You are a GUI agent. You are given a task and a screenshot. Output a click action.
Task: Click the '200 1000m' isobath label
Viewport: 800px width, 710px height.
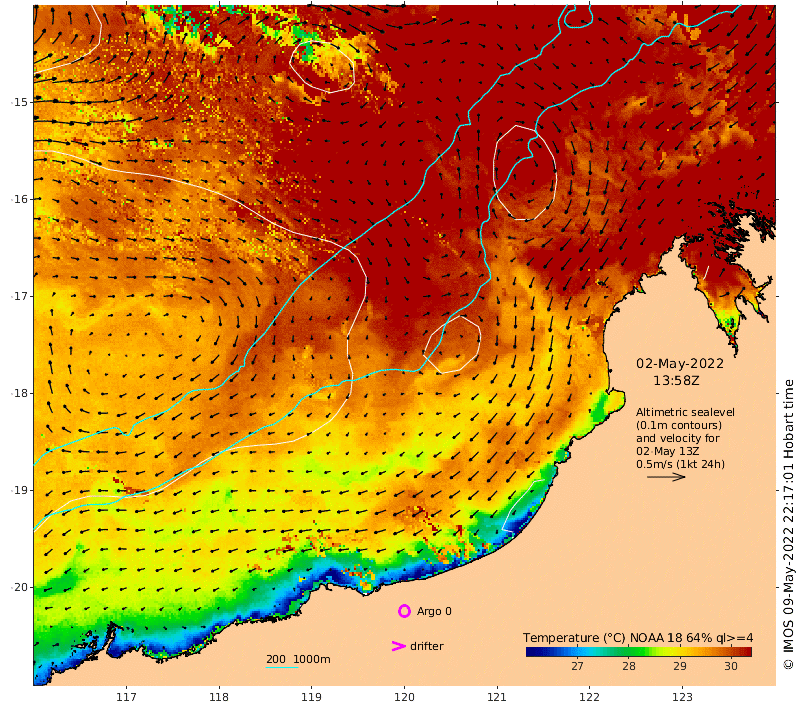(298, 659)
